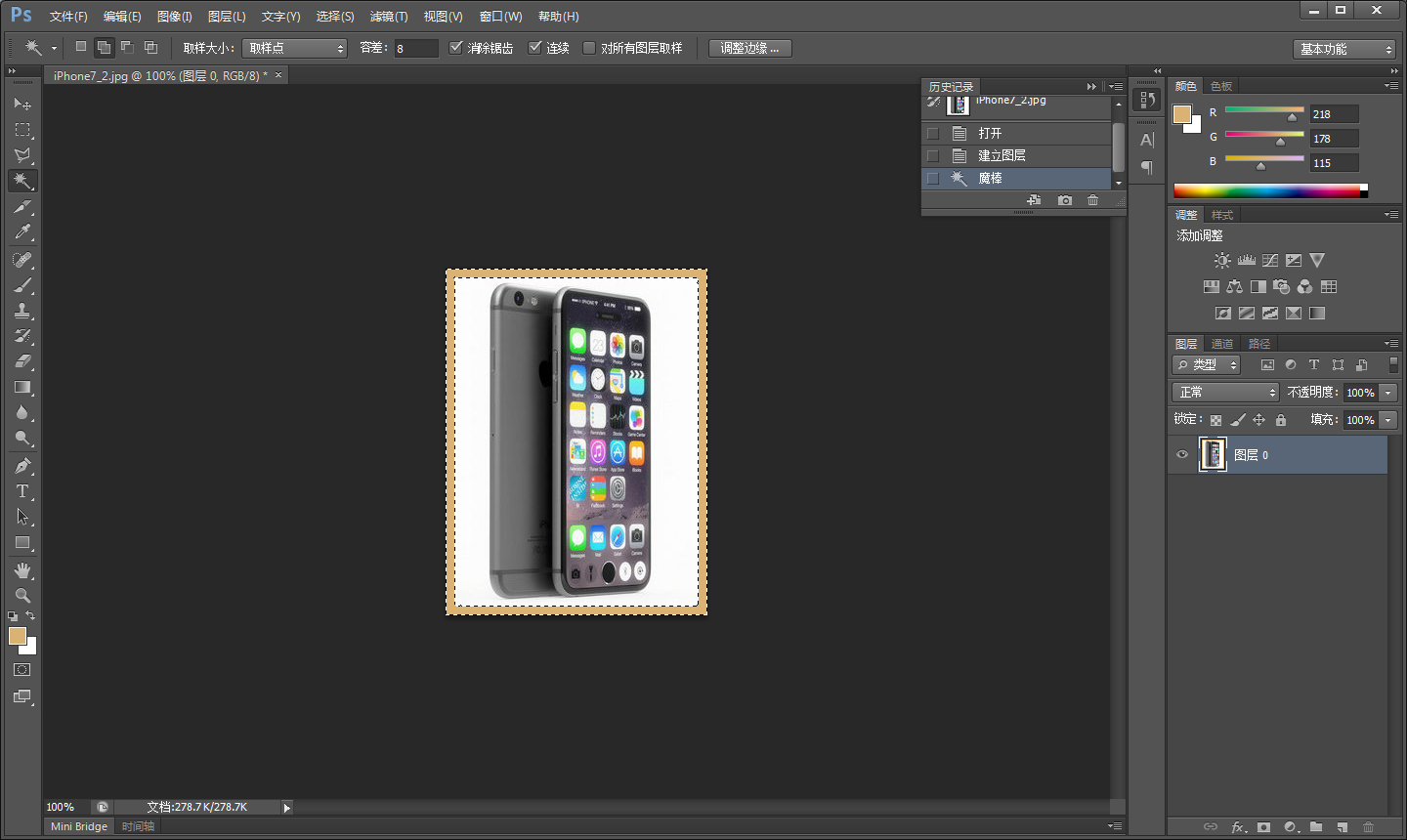Select the Horizontal Type tool
The image size is (1407, 840).
point(22,491)
